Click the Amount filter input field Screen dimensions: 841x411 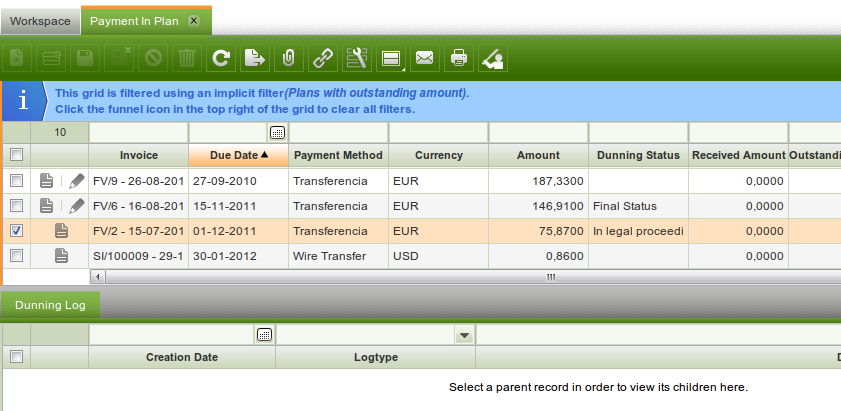click(x=538, y=133)
